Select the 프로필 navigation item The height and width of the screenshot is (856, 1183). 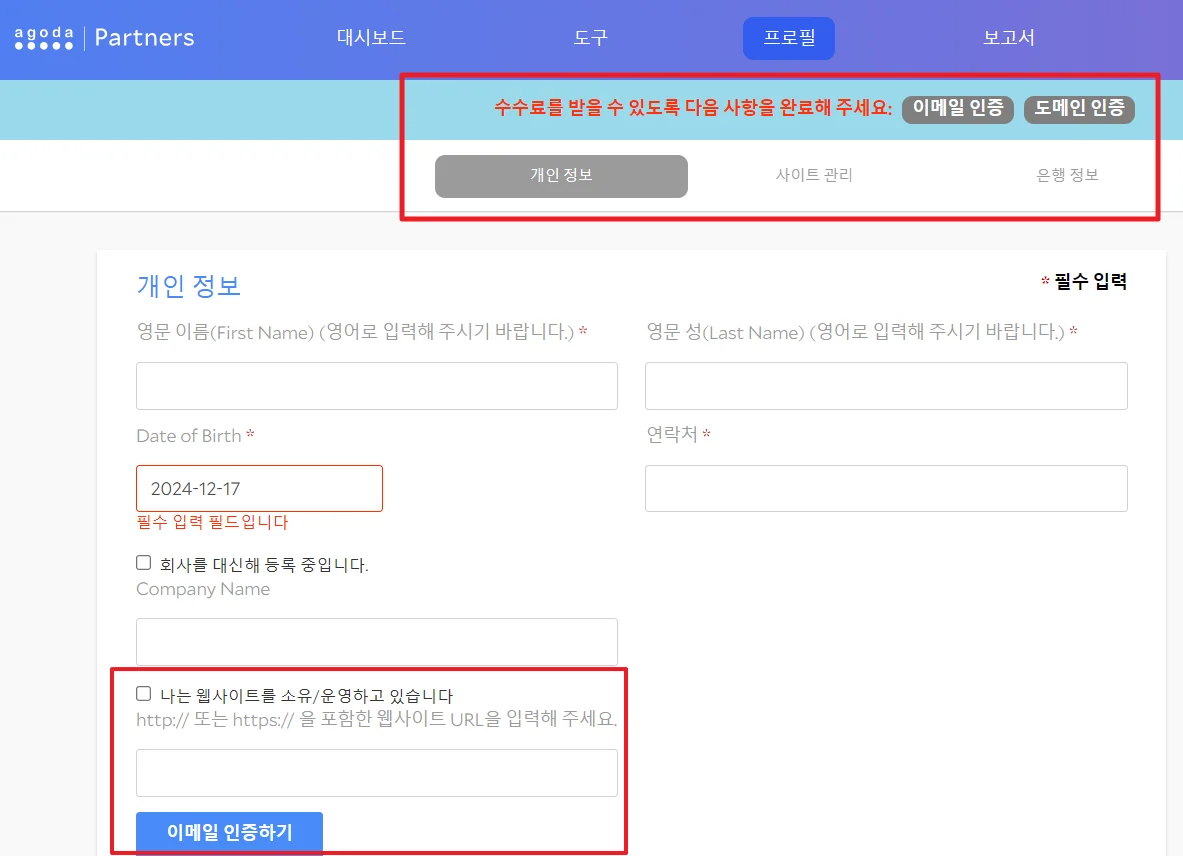pyautogui.click(x=788, y=37)
